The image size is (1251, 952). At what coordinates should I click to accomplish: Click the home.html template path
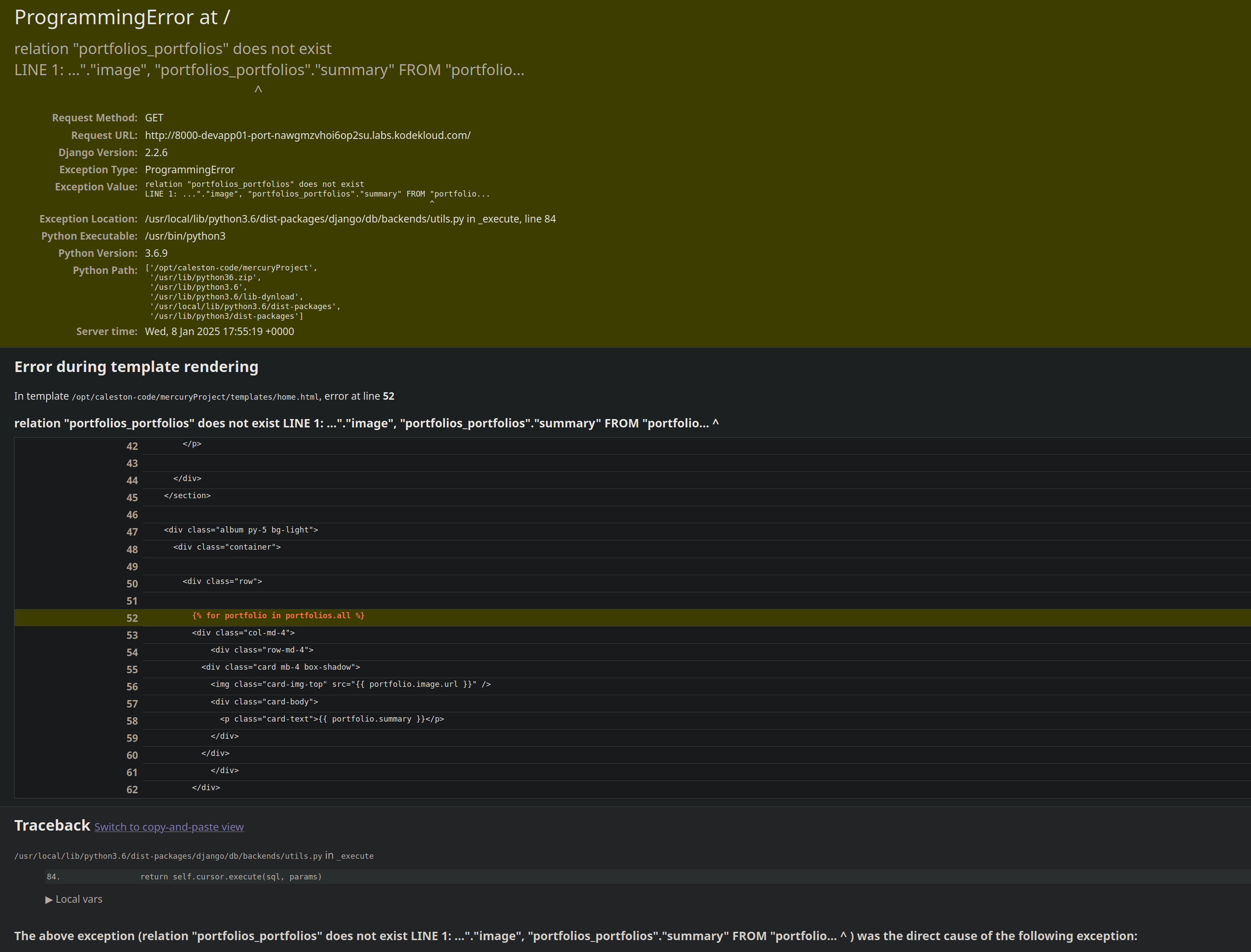coord(195,397)
